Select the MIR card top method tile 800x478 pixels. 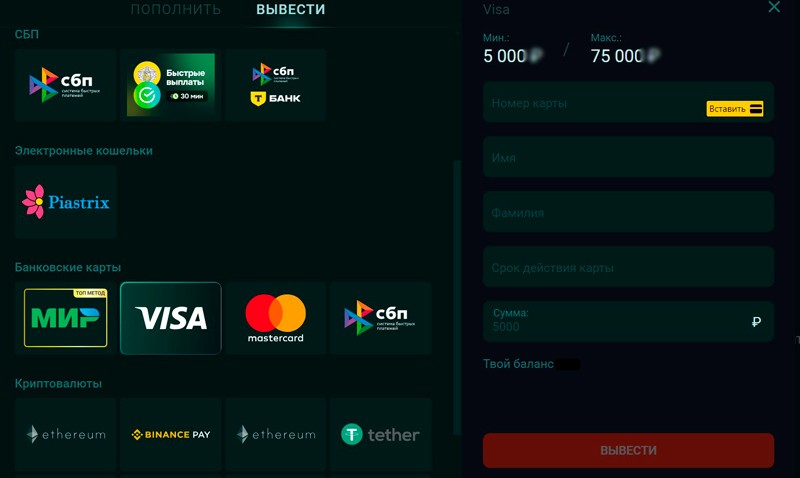click(x=66, y=318)
